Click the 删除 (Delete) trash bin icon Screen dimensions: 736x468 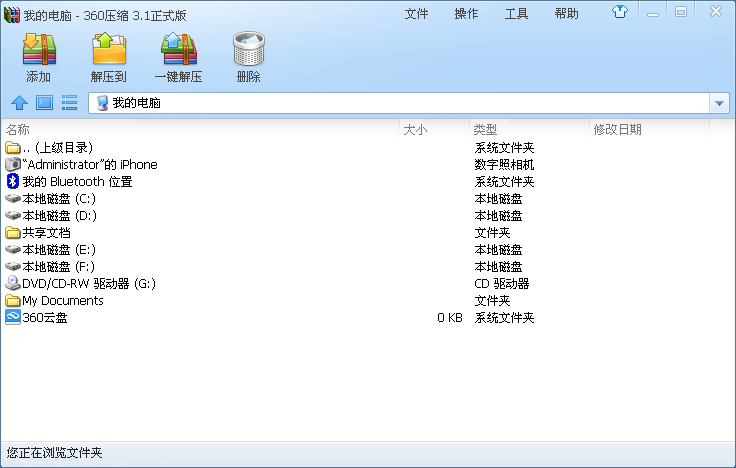tap(248, 50)
